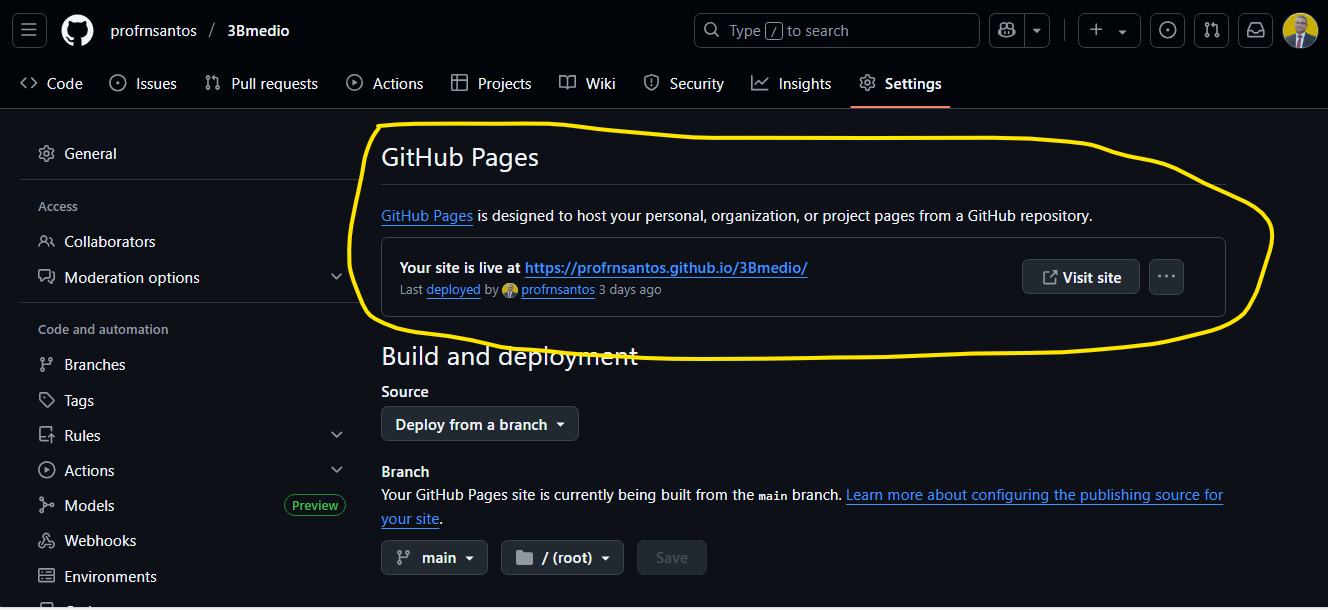The image size is (1328, 610).
Task: Click the Visit site button
Action: coord(1081,277)
